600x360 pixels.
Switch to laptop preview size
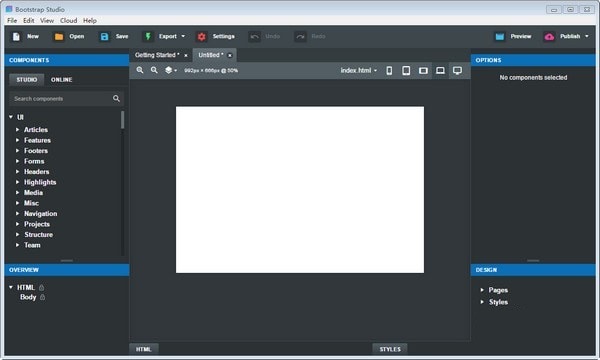coord(440,70)
